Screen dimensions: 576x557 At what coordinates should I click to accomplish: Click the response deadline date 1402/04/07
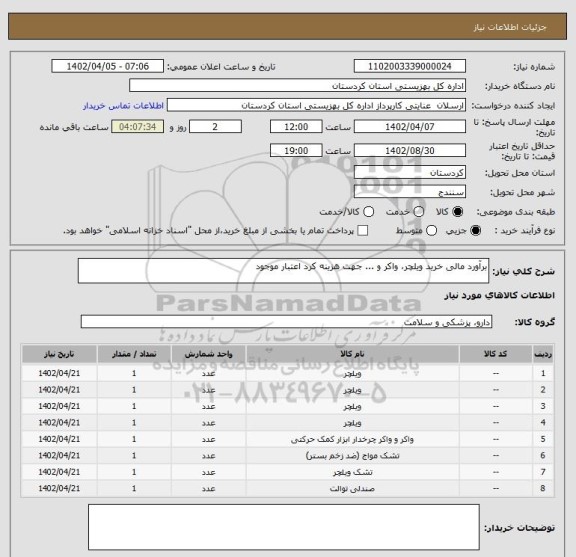[410, 127]
